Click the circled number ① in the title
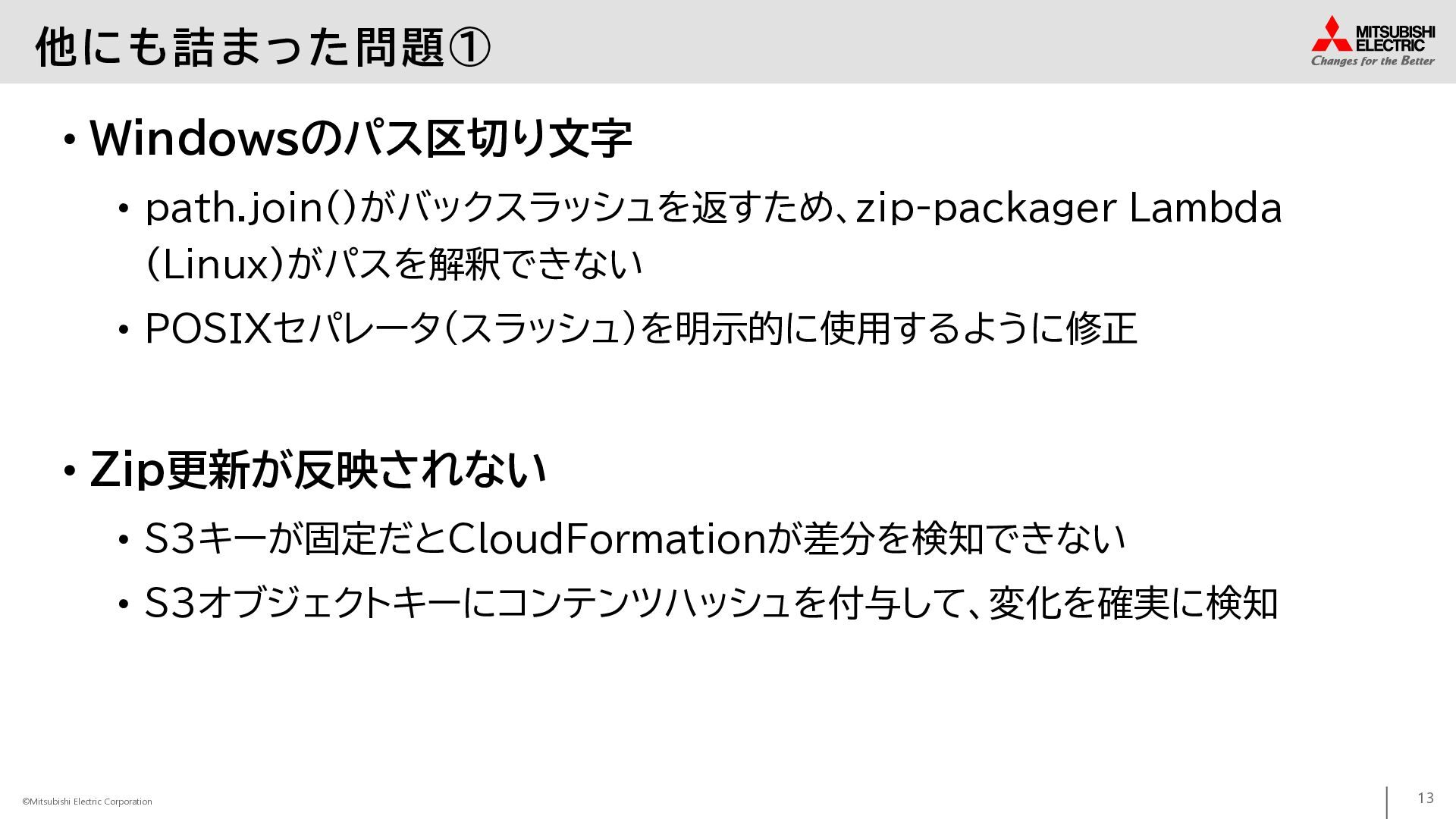1456x819 pixels. click(x=469, y=47)
